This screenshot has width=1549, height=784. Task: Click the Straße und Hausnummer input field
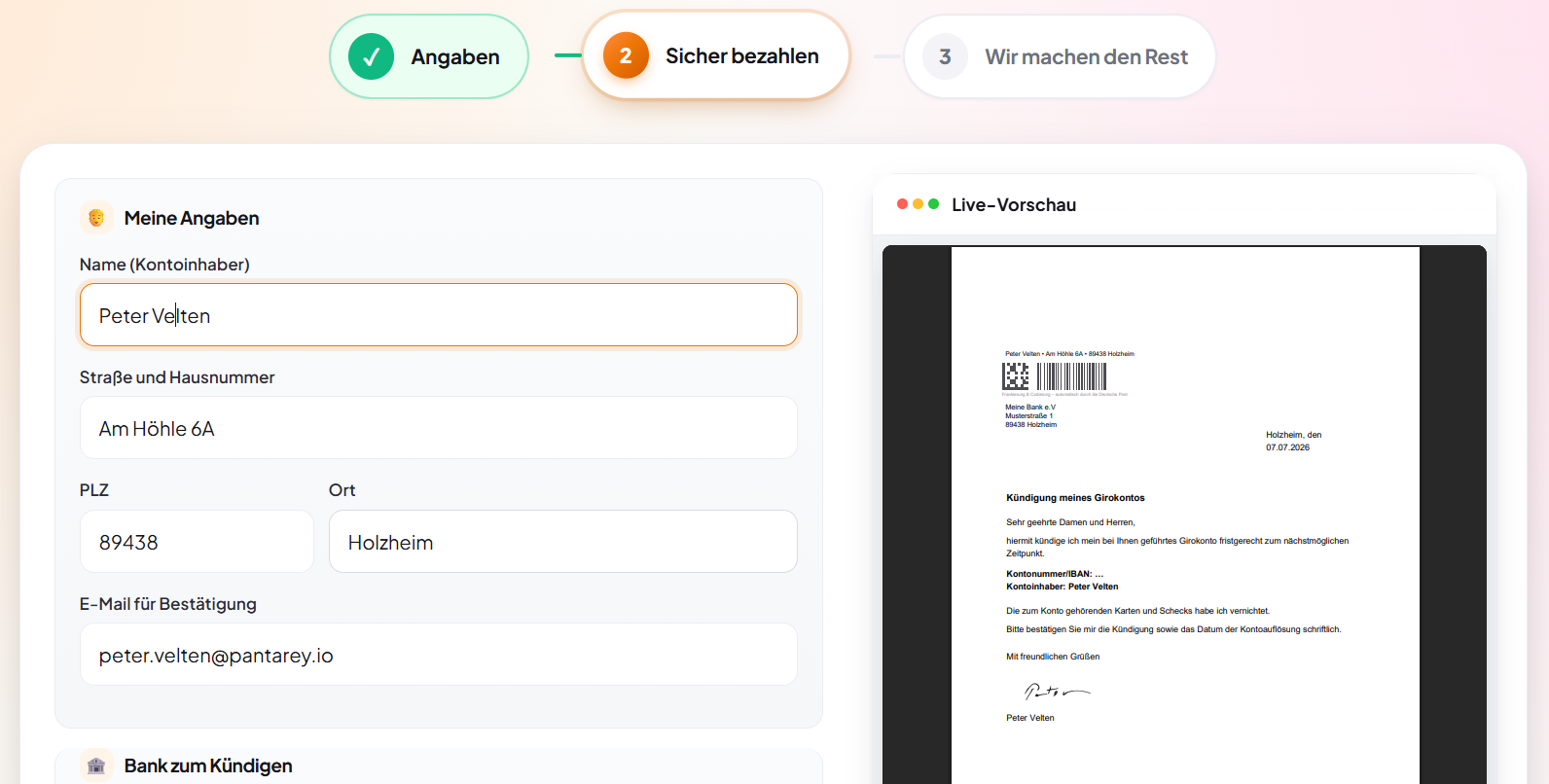coord(439,428)
